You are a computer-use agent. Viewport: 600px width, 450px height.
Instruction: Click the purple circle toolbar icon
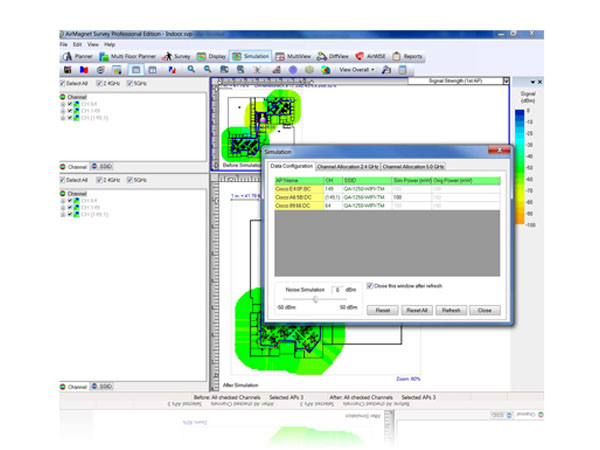click(293, 70)
